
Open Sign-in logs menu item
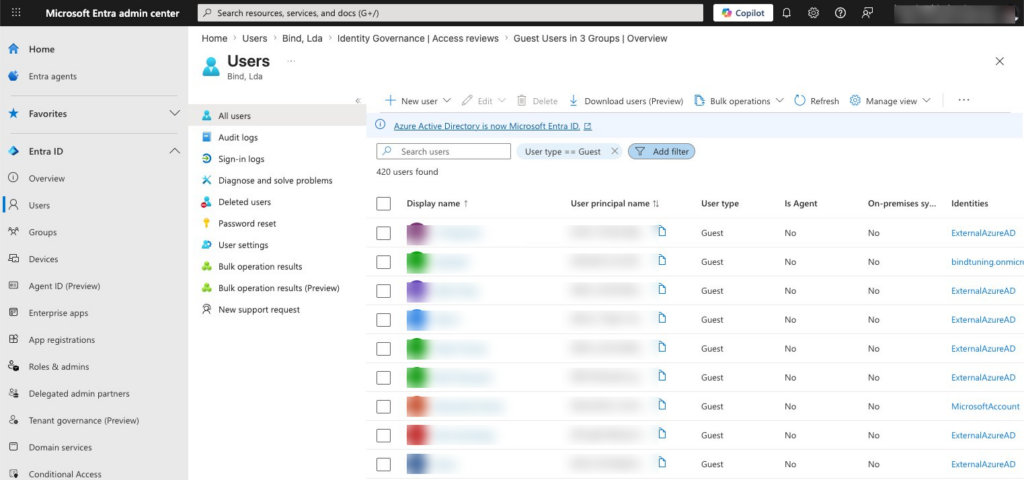(x=241, y=159)
